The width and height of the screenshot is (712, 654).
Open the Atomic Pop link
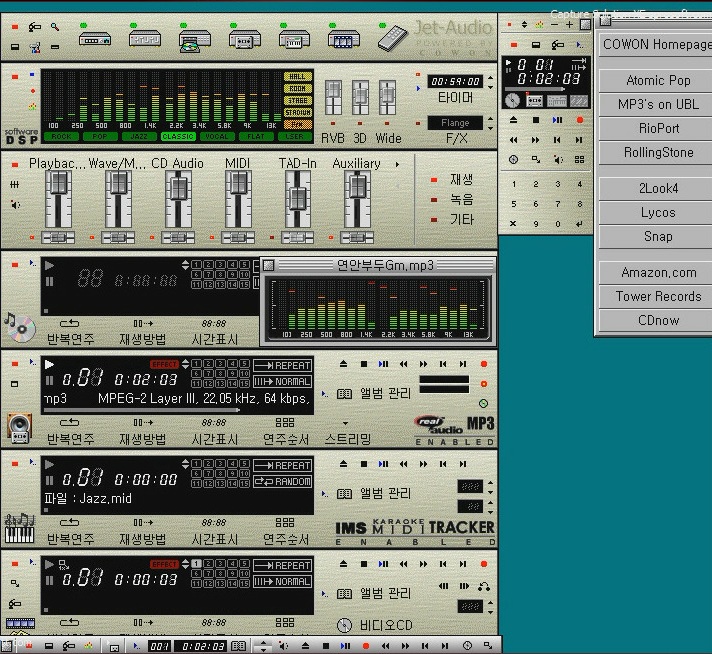coord(656,81)
